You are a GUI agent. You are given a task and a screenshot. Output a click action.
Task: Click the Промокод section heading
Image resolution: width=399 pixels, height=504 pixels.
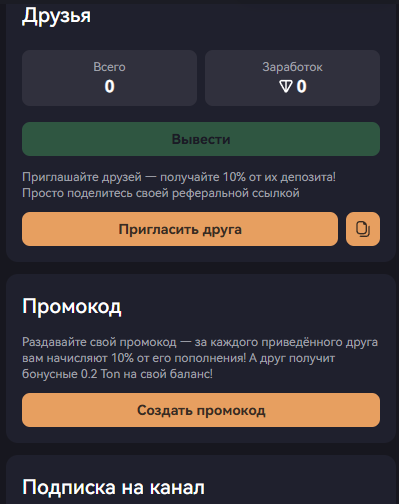pos(72,306)
